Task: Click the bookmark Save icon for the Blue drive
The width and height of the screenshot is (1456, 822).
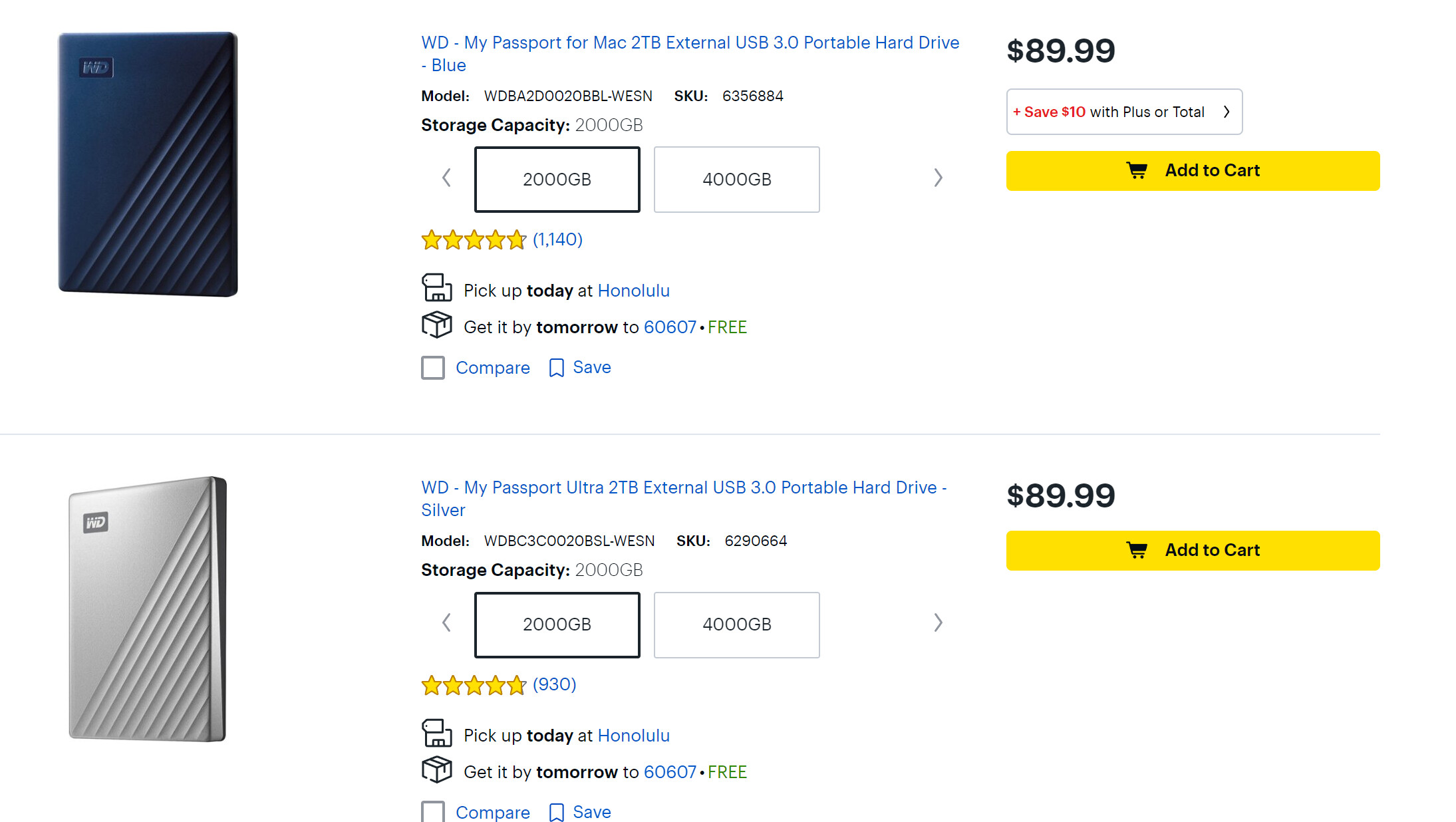Action: tap(556, 368)
